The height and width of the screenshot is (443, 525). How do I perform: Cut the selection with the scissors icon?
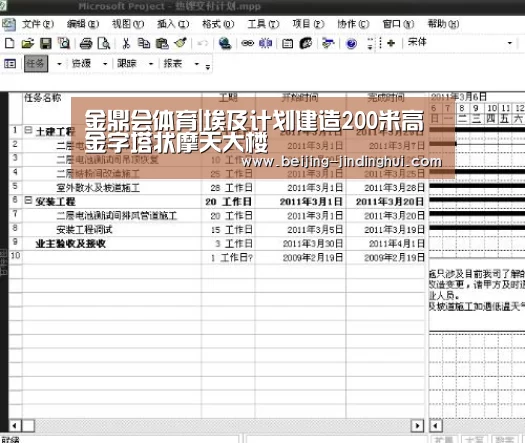(x=126, y=43)
